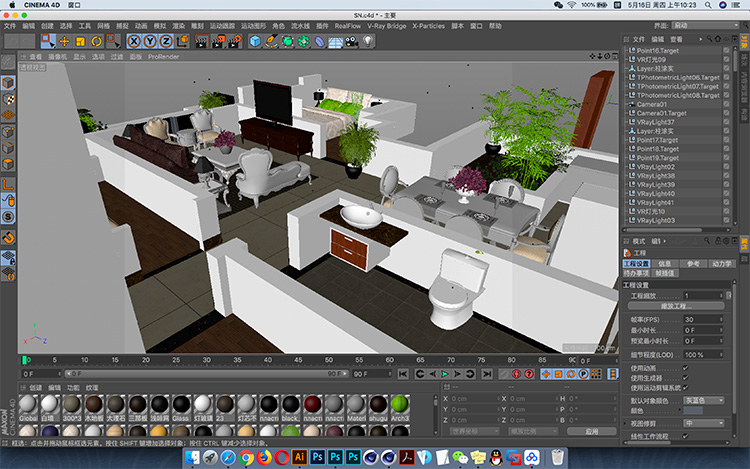
Task: Add a Cube primitive object
Action: pos(255,42)
